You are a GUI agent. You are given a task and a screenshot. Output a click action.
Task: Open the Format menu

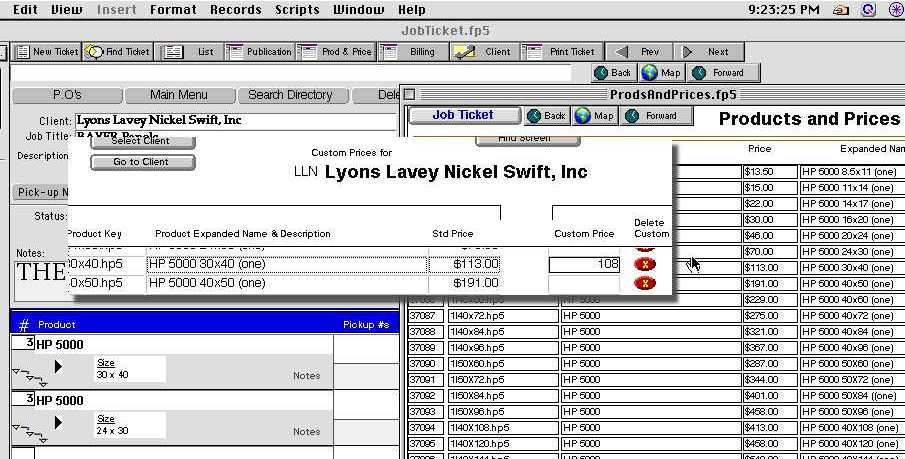(x=173, y=10)
